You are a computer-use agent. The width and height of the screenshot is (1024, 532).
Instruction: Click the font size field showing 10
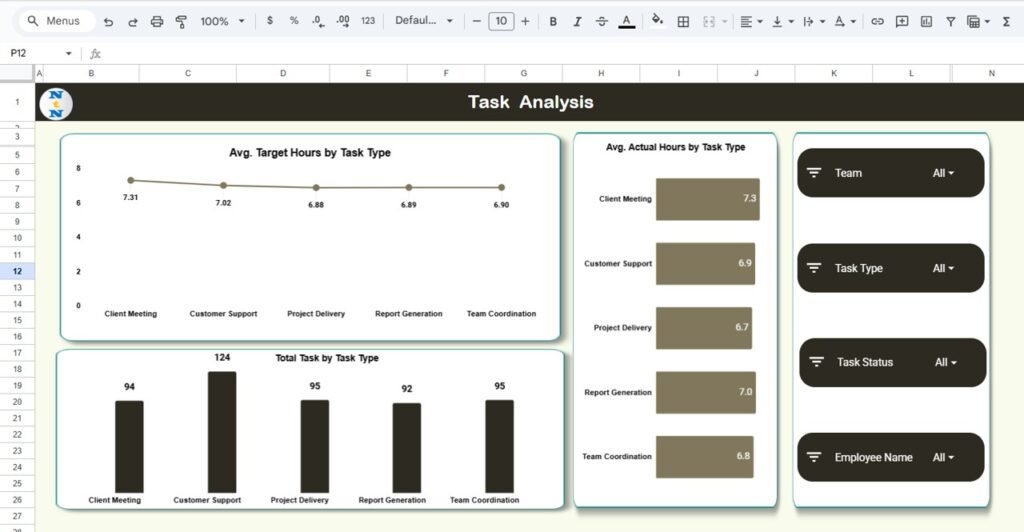click(501, 21)
